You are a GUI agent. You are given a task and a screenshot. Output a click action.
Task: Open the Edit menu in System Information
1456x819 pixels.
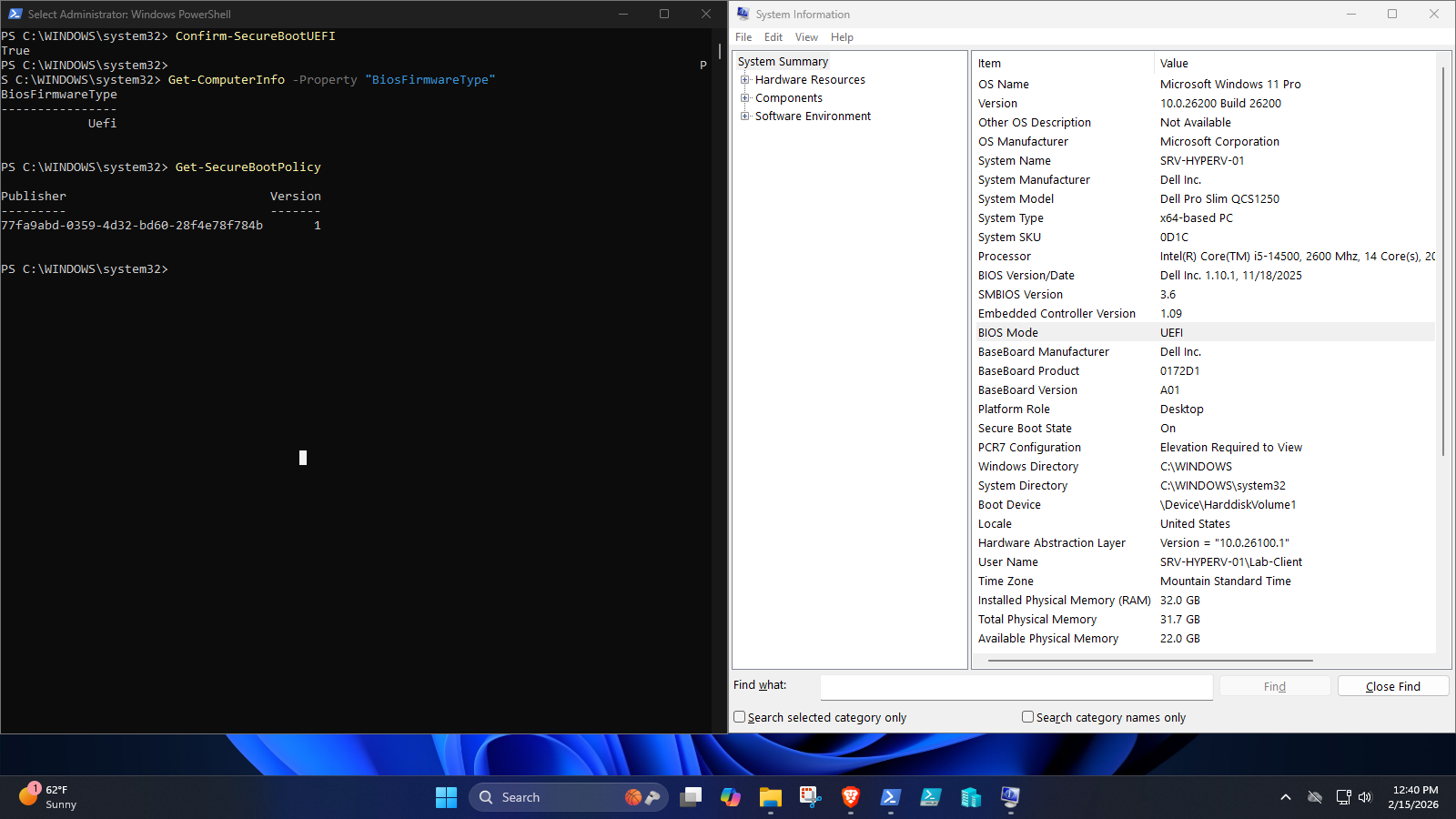[x=773, y=36]
